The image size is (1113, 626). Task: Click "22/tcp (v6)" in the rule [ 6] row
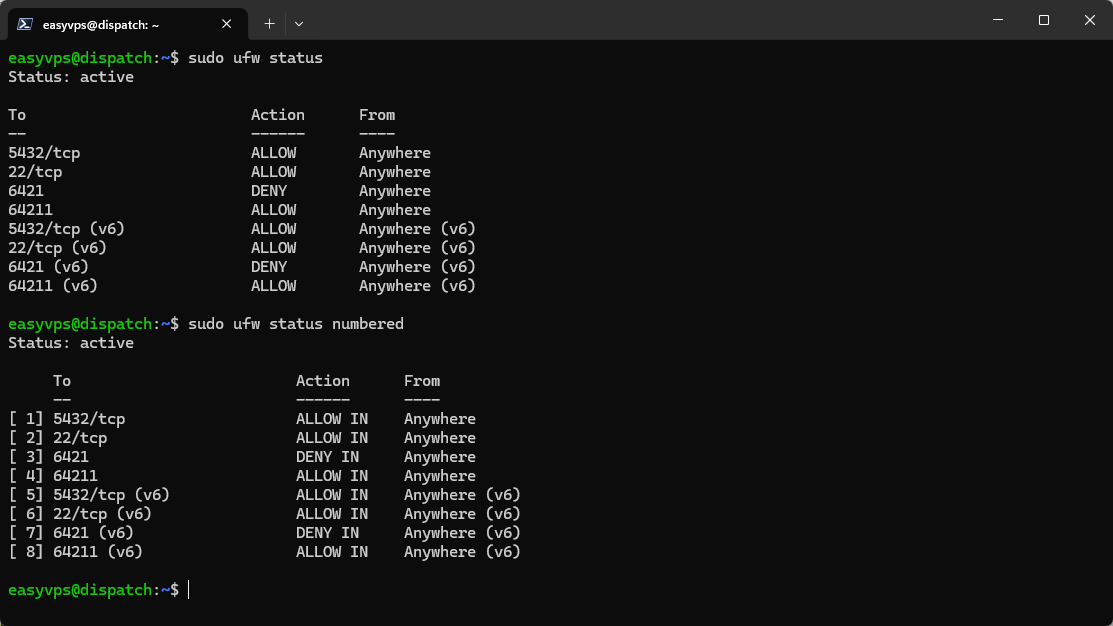coord(102,514)
